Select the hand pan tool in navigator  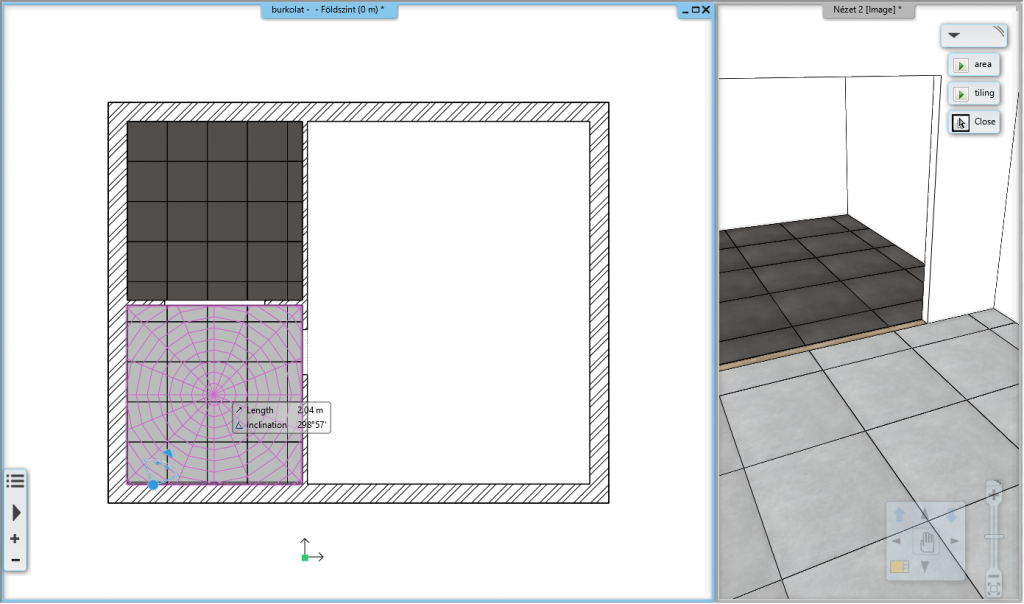[926, 542]
